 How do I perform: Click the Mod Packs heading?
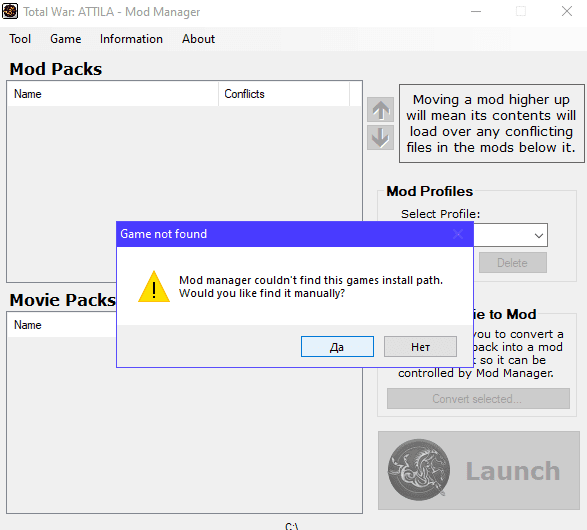tap(56, 69)
